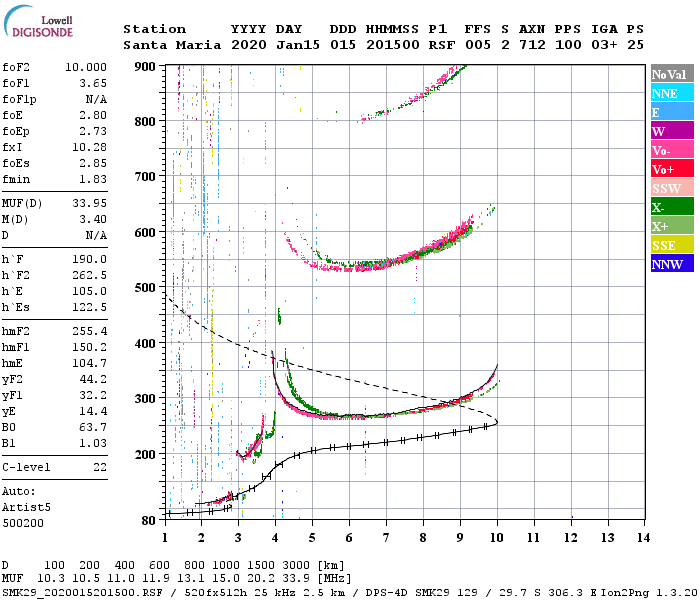
Task: Click the yF2 value 44.2
Action: click(x=93, y=379)
